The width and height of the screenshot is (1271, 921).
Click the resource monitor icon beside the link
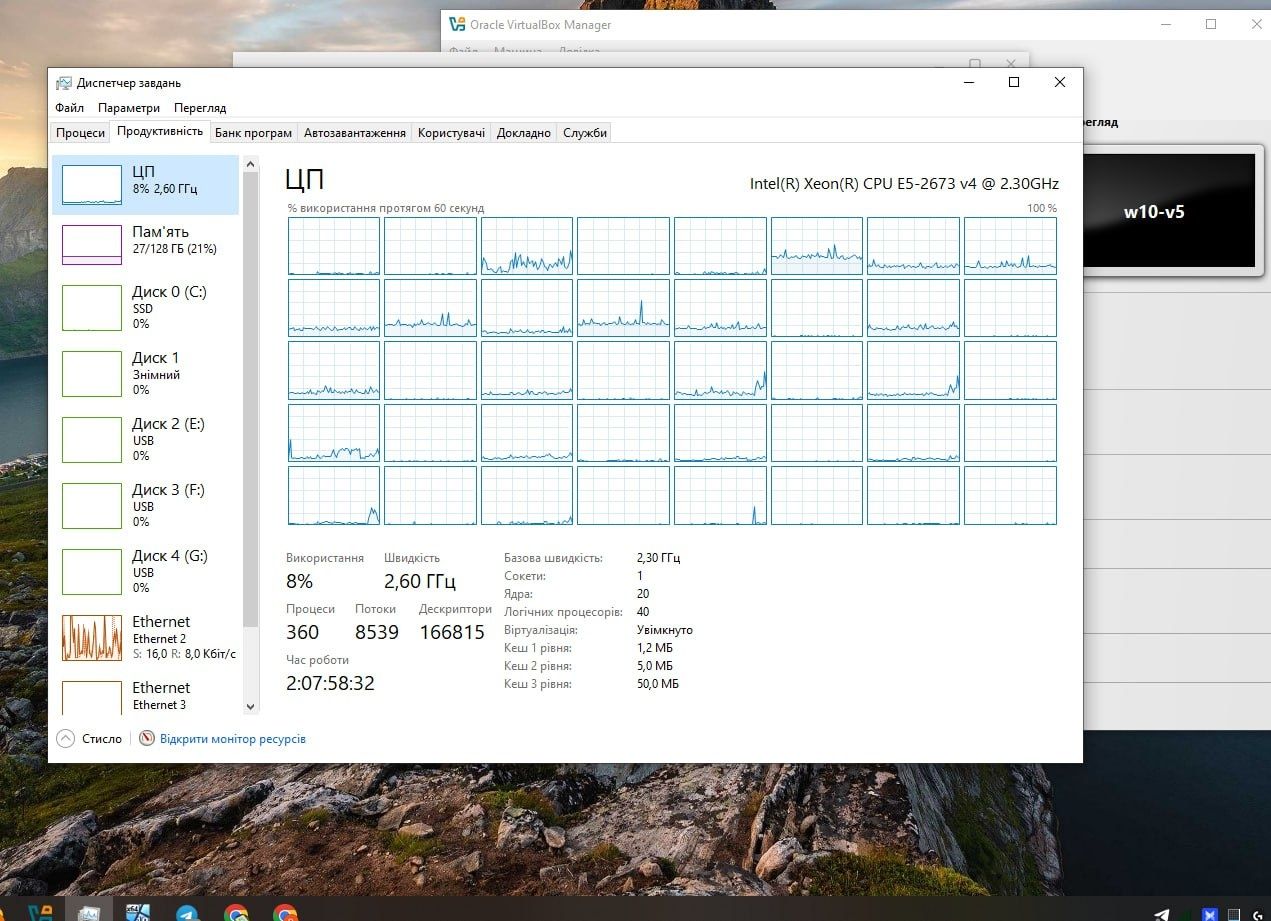[147, 739]
